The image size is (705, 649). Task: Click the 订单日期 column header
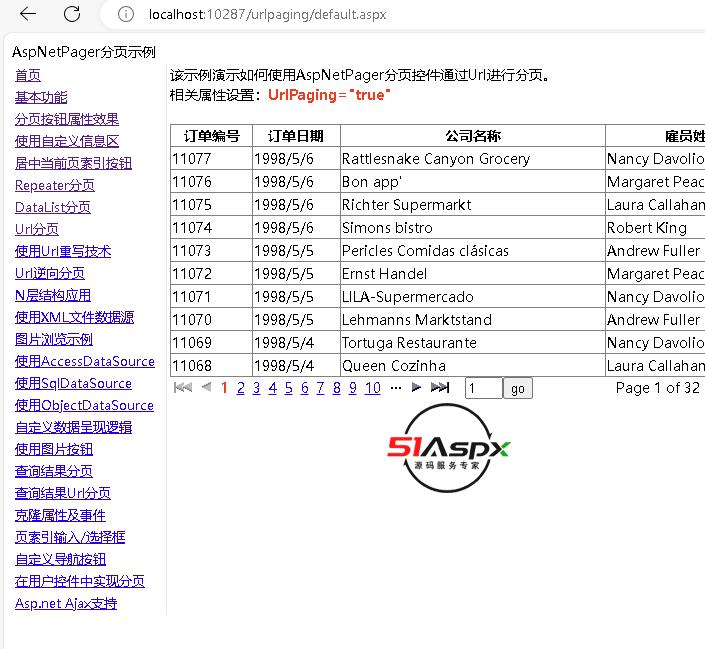coord(296,136)
